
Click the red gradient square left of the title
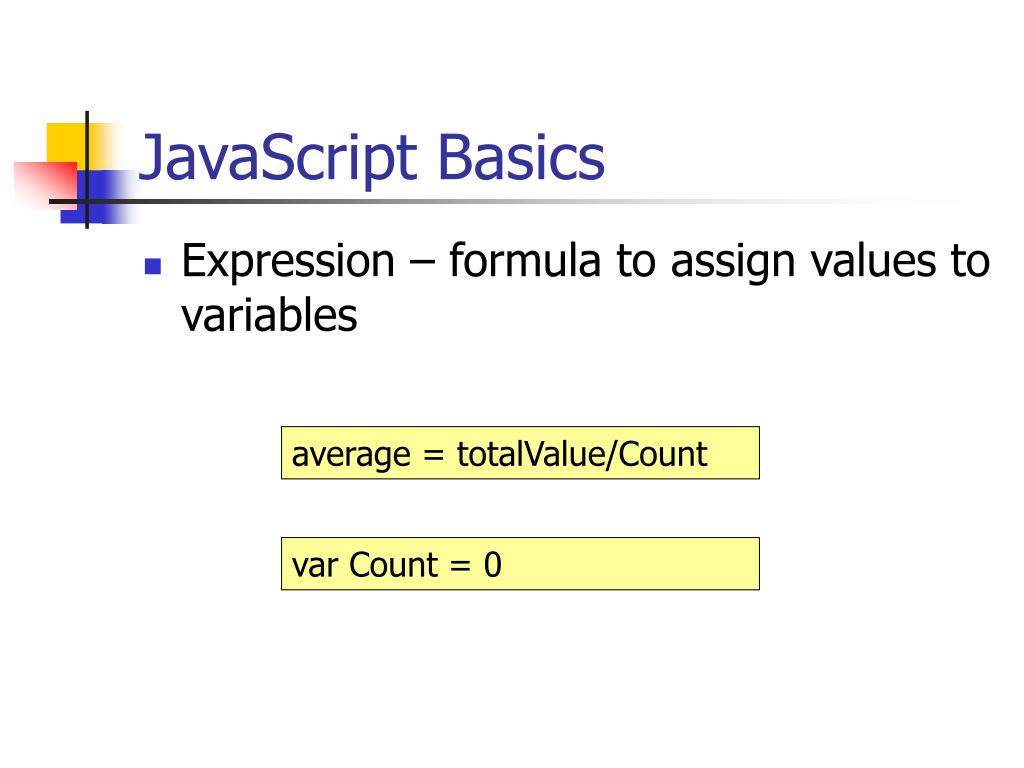(46, 185)
